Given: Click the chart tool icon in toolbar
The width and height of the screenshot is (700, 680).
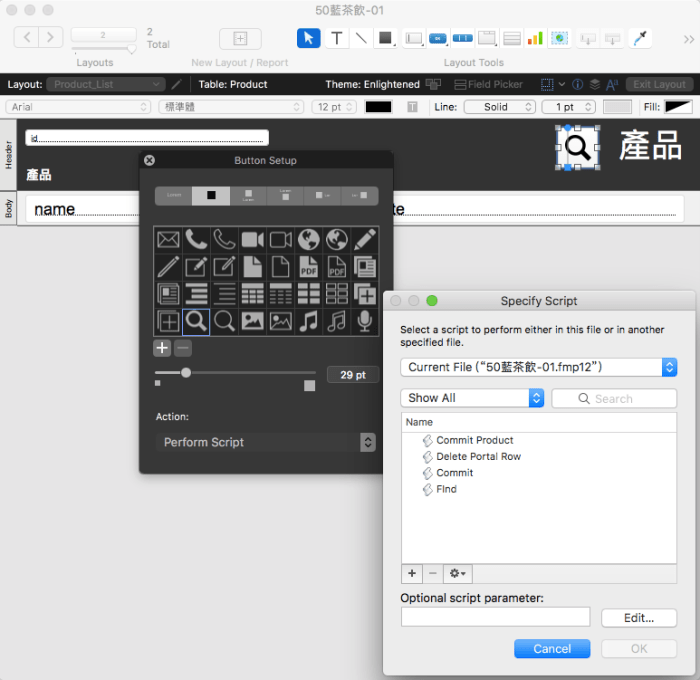Looking at the screenshot, I should point(535,39).
